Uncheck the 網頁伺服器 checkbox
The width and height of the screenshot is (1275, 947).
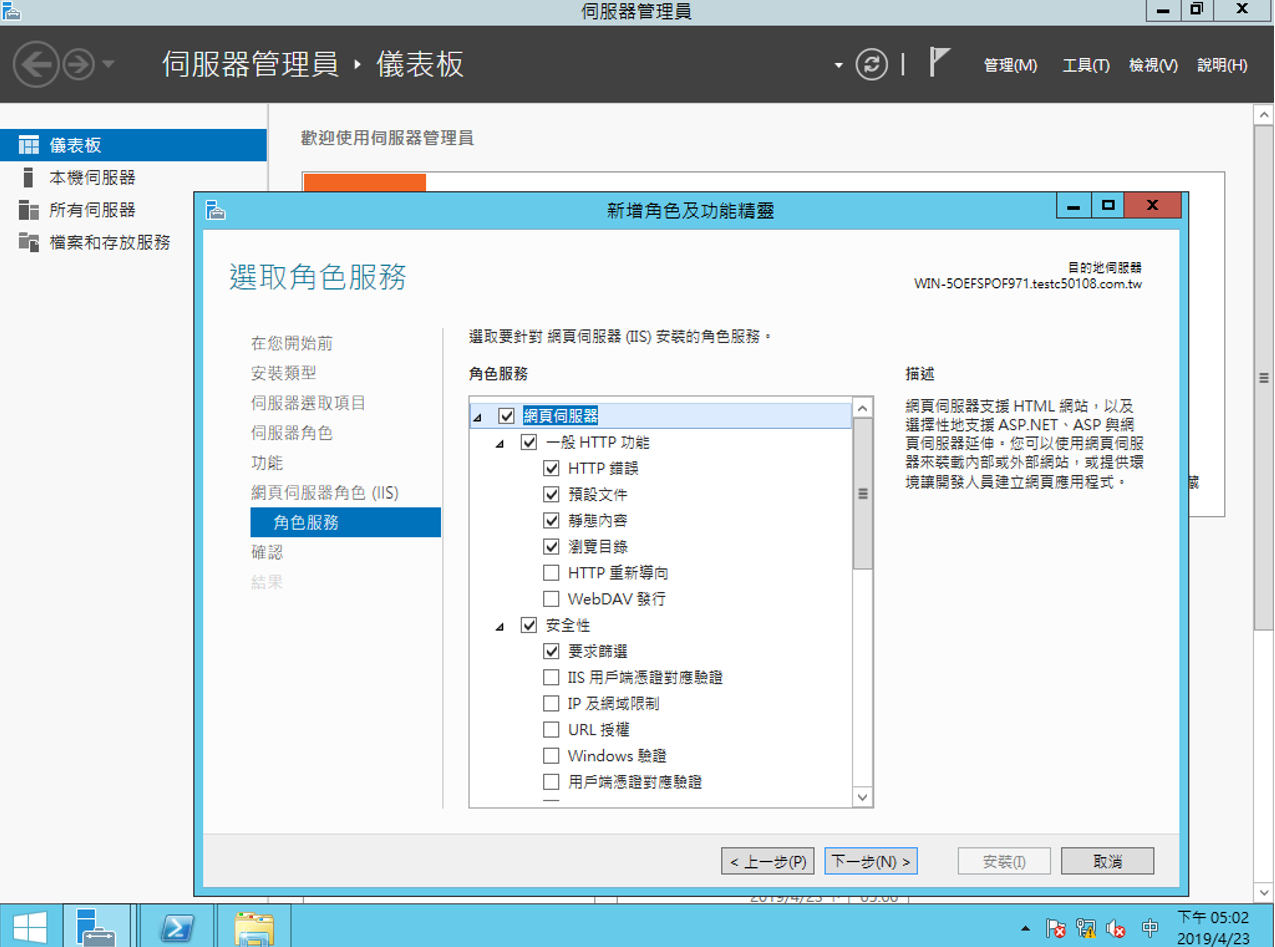click(x=506, y=416)
